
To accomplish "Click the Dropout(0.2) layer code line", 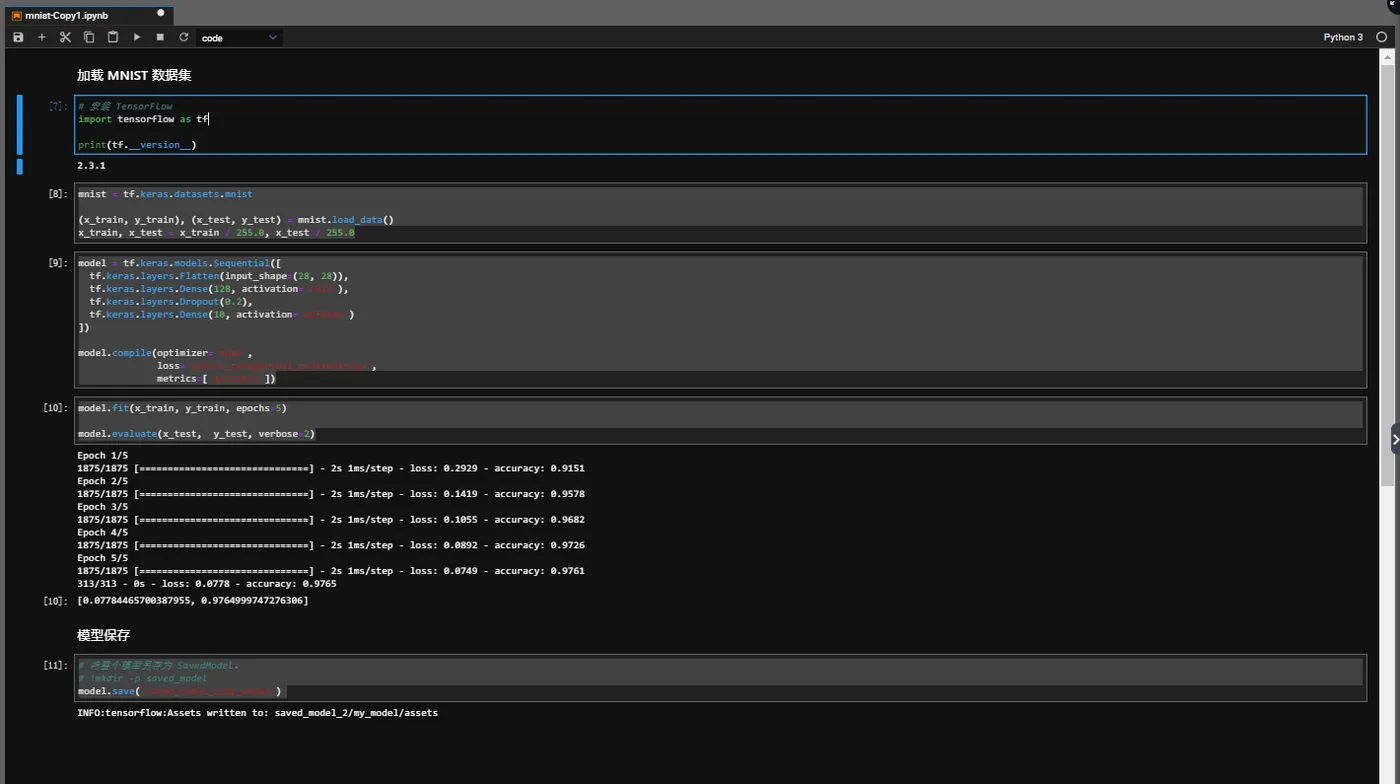I will pyautogui.click(x=171, y=301).
